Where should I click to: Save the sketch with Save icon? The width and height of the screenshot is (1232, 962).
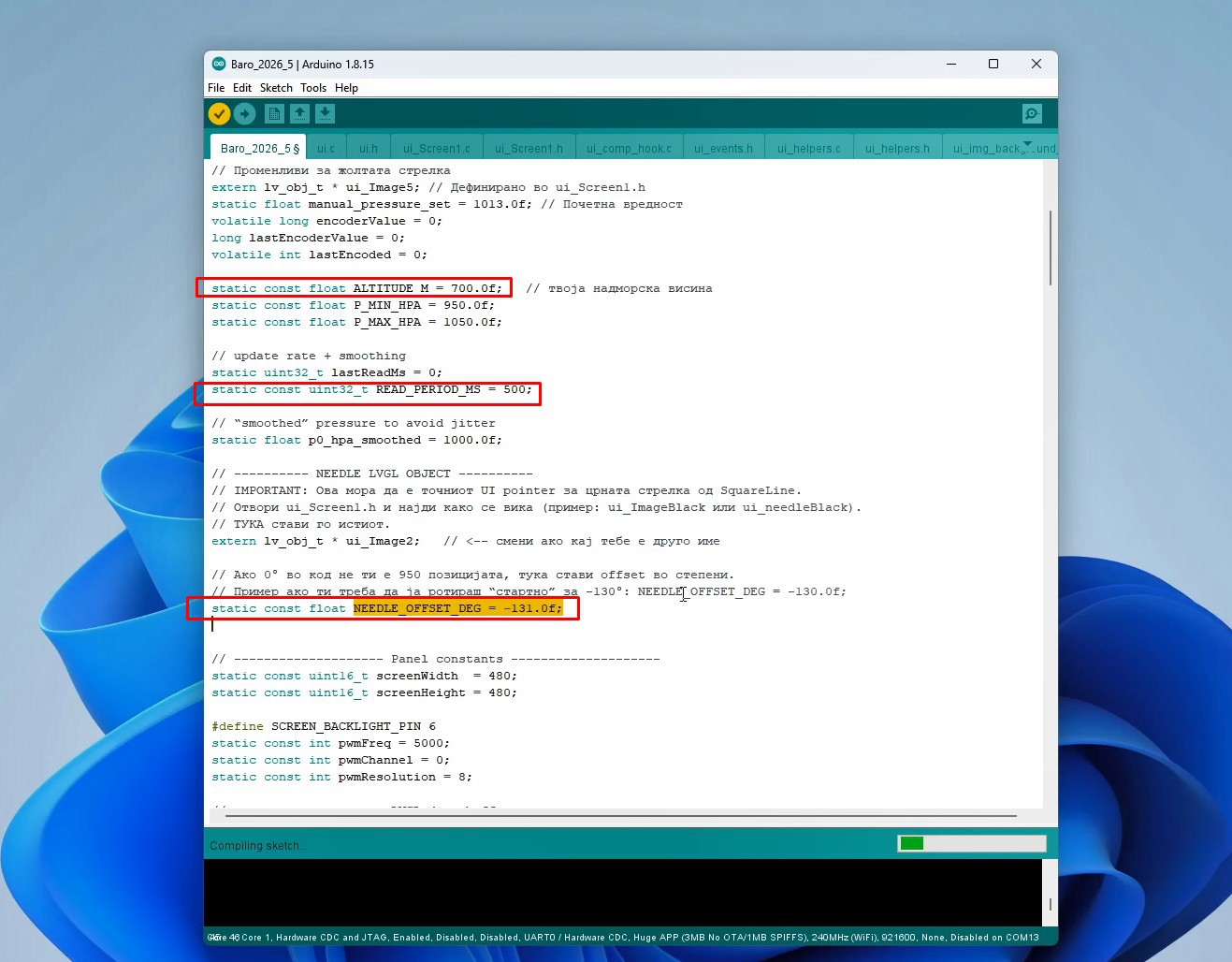325,113
